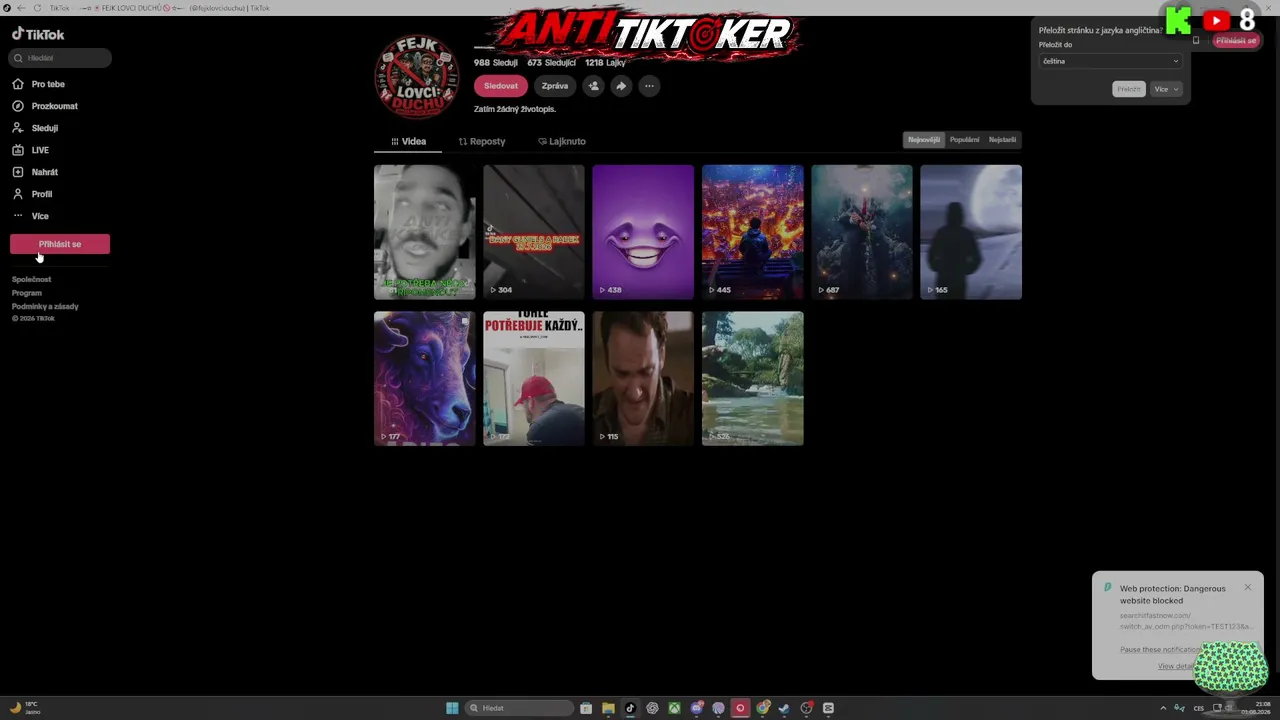1280x720 pixels.
Task: Open Steam from the taskbar
Action: pos(784,708)
